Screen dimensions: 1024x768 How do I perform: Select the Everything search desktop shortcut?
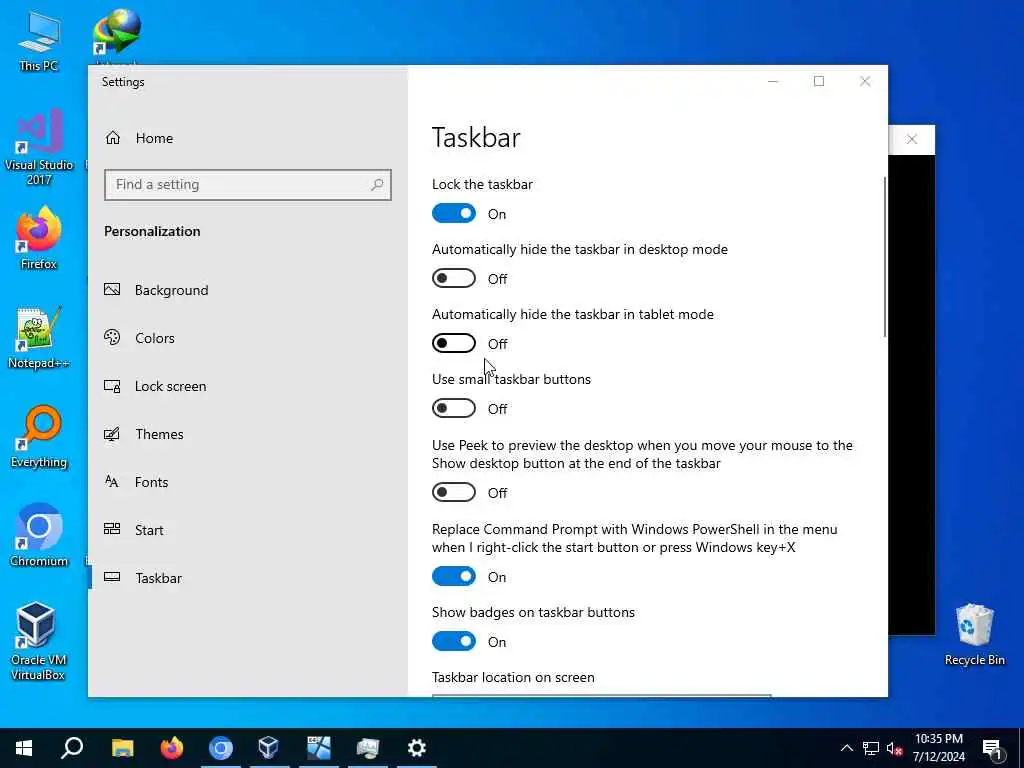click(39, 437)
